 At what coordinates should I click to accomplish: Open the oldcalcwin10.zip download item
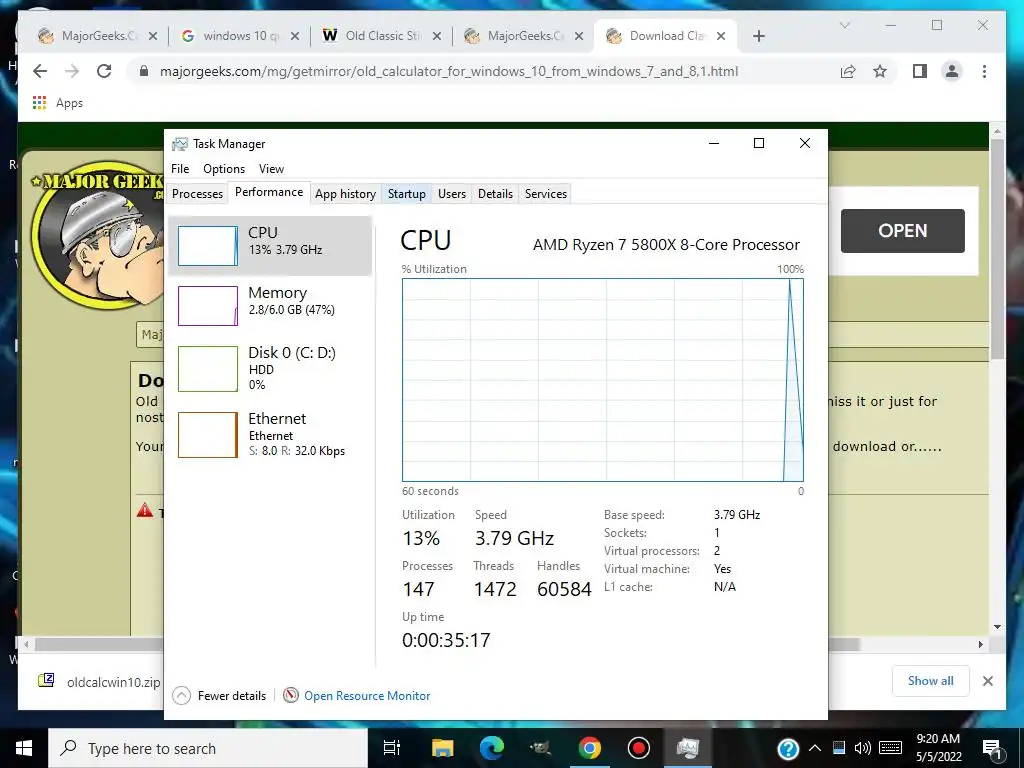click(x=101, y=682)
